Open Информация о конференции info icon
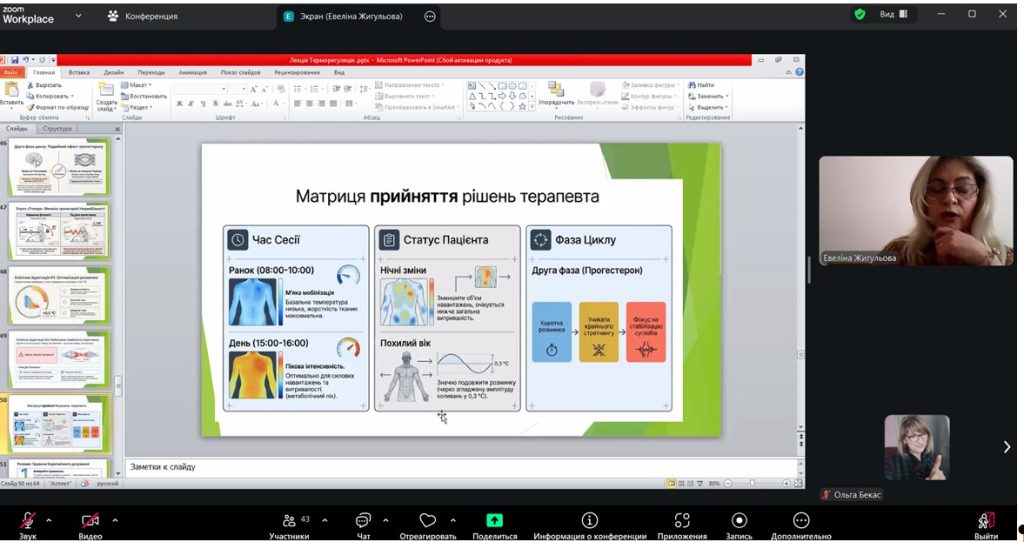Viewport: 1024px width, 542px height. click(x=590, y=521)
